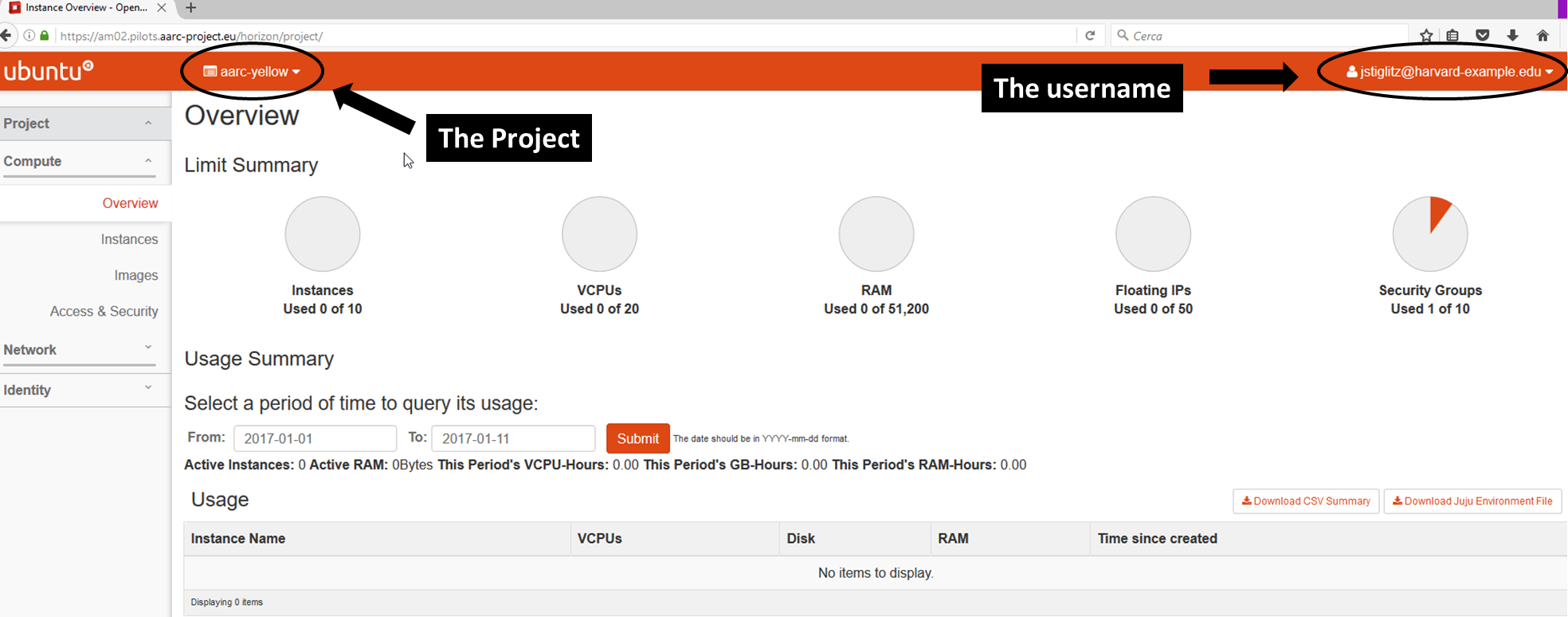
Task: Open the downloads arrow icon
Action: click(1512, 35)
